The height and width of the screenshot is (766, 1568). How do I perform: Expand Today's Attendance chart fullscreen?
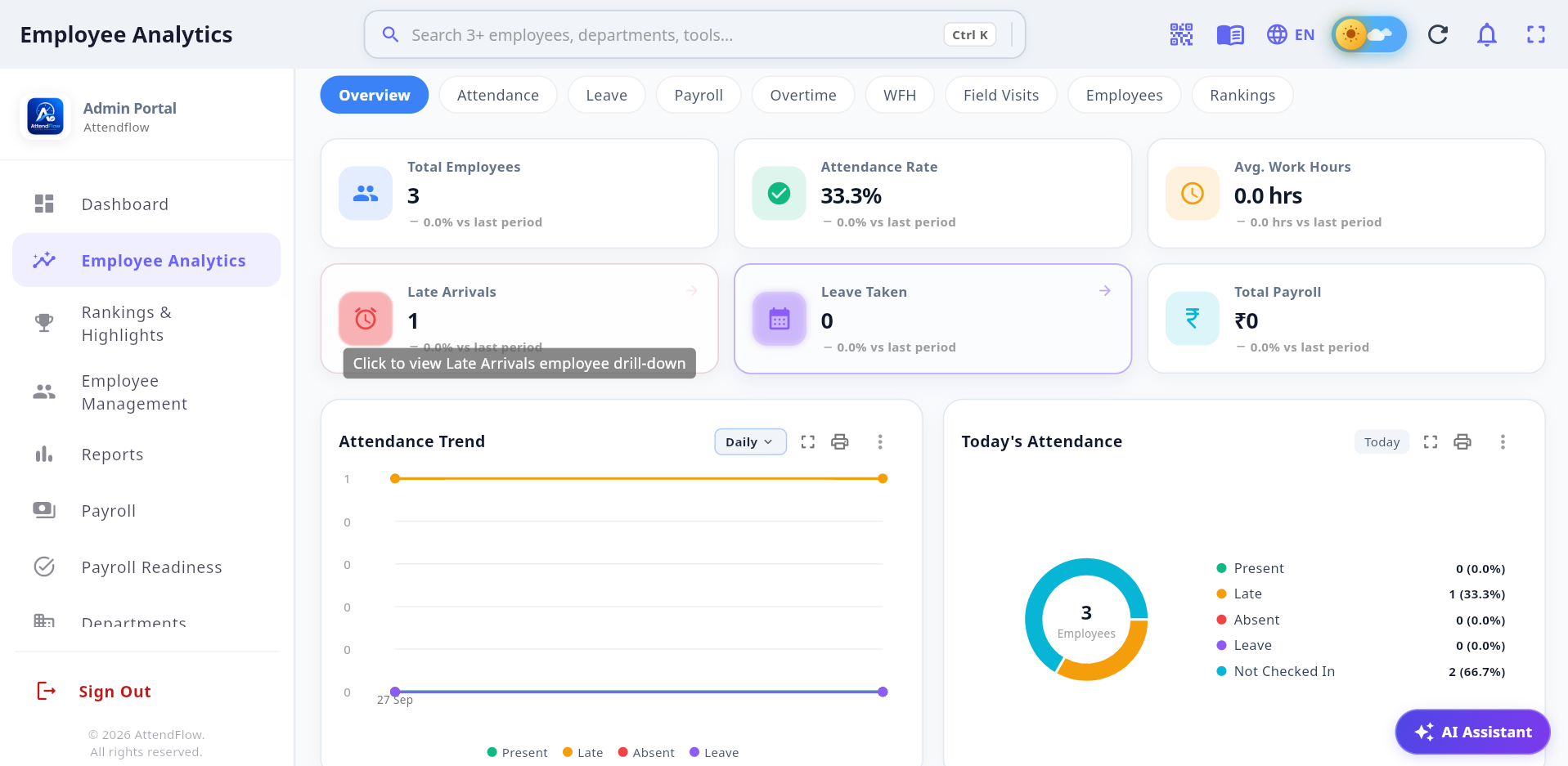[x=1431, y=442]
